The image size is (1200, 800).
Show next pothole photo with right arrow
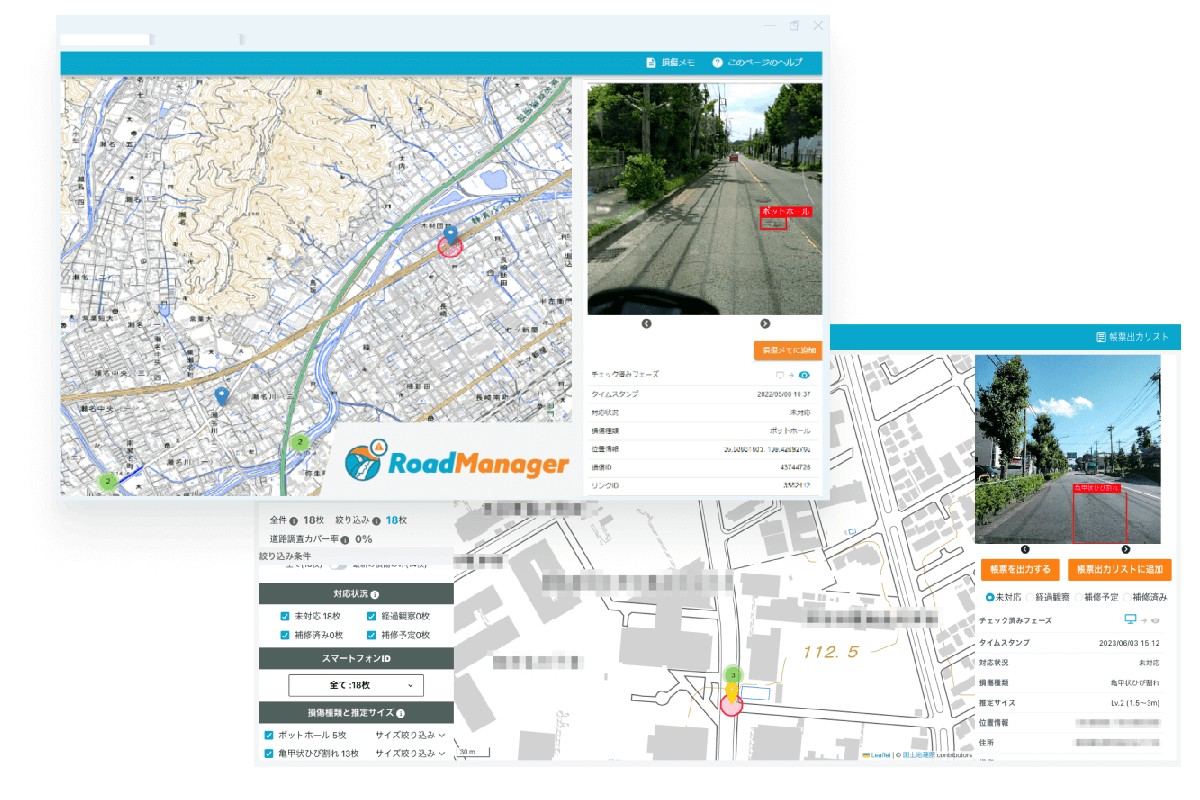coord(765,324)
